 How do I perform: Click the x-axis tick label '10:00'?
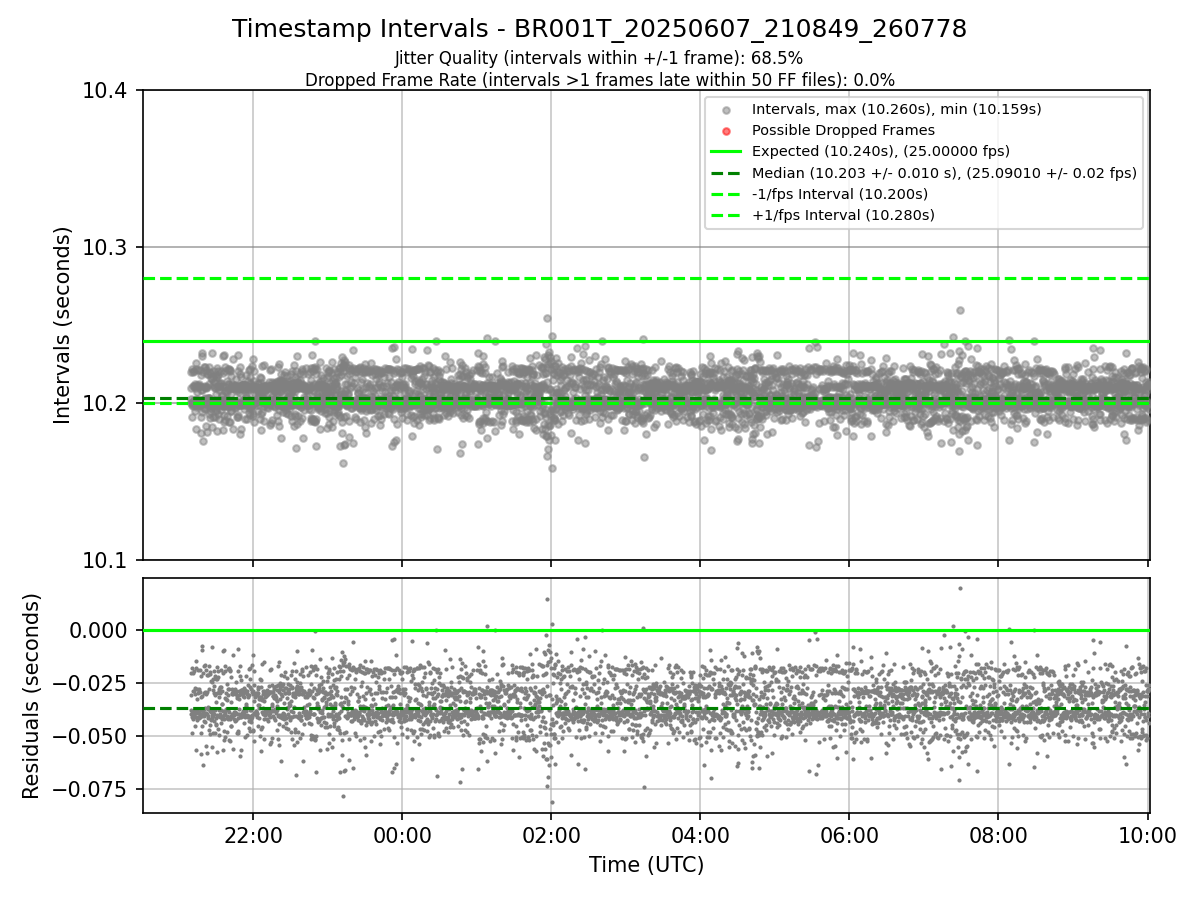pyautogui.click(x=1147, y=835)
